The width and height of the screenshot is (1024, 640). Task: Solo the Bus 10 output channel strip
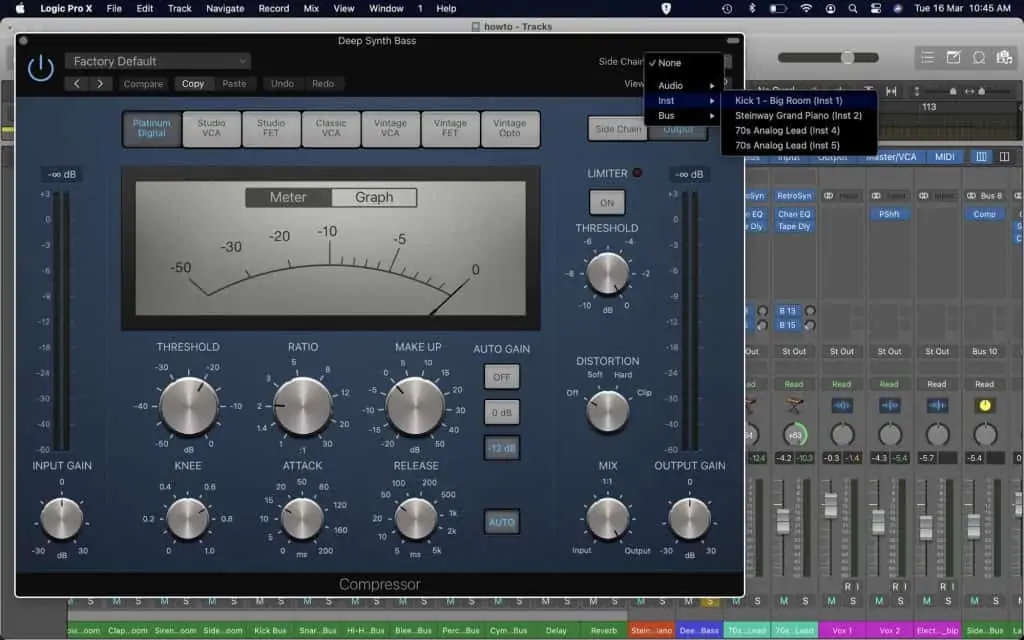coord(996,601)
